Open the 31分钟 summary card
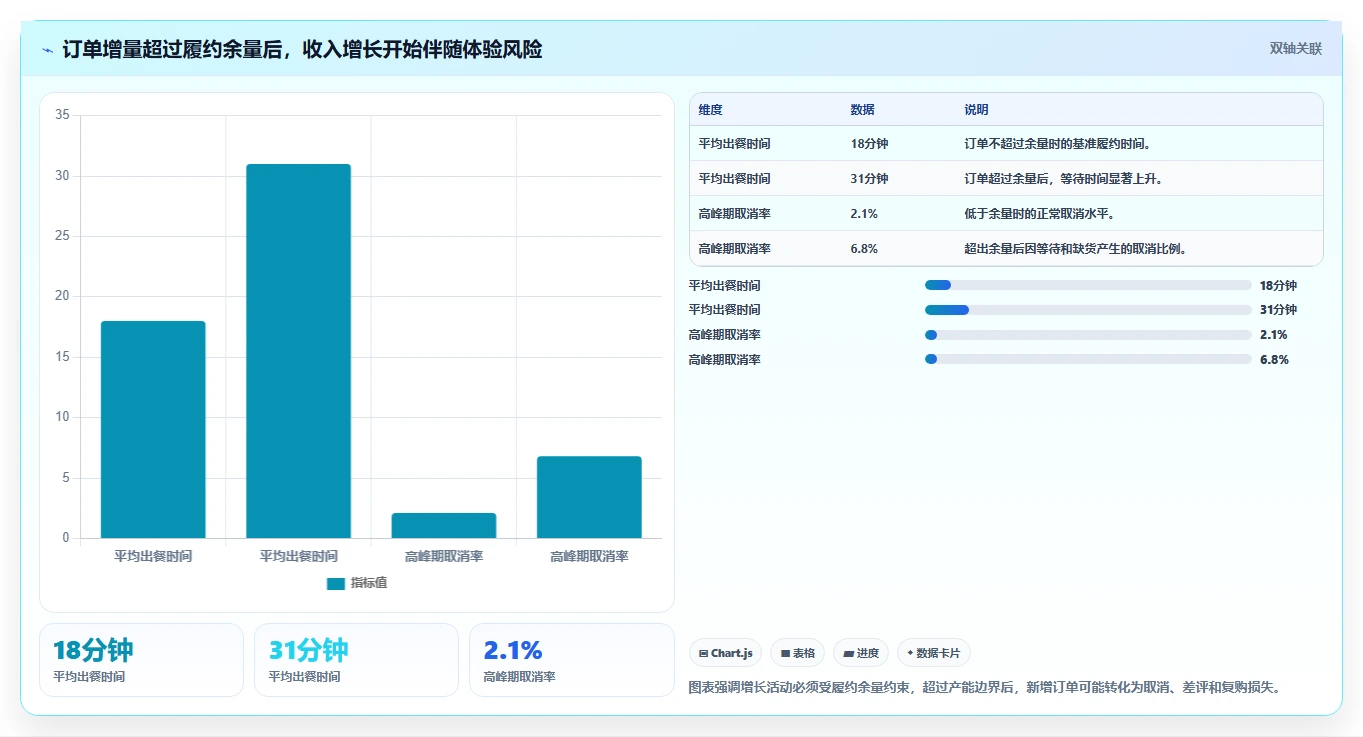 pyautogui.click(x=356, y=660)
